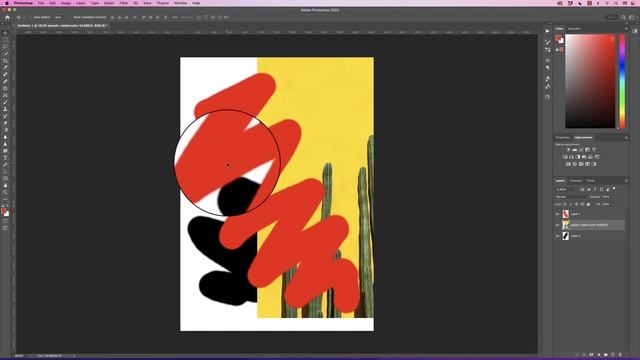This screenshot has height=360, width=640.
Task: Add a Threshold adjustment
Action: tap(581, 164)
